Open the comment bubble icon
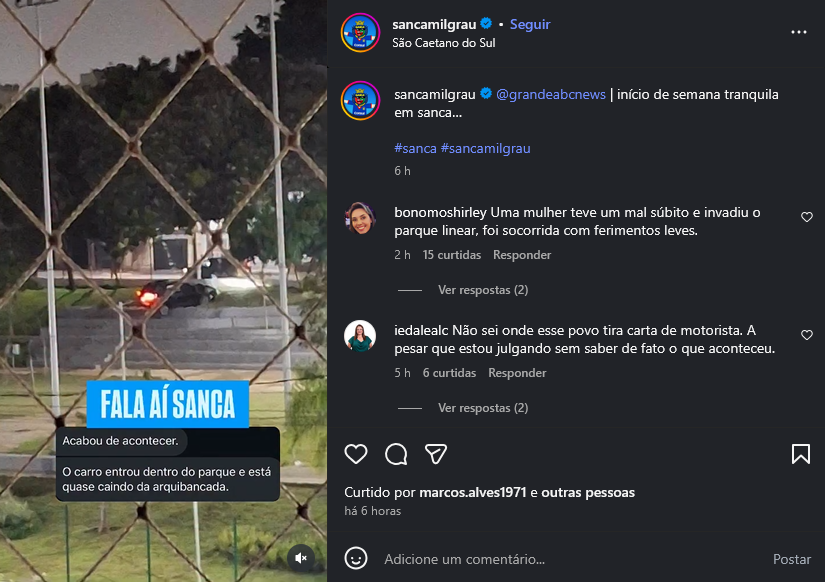 click(396, 454)
